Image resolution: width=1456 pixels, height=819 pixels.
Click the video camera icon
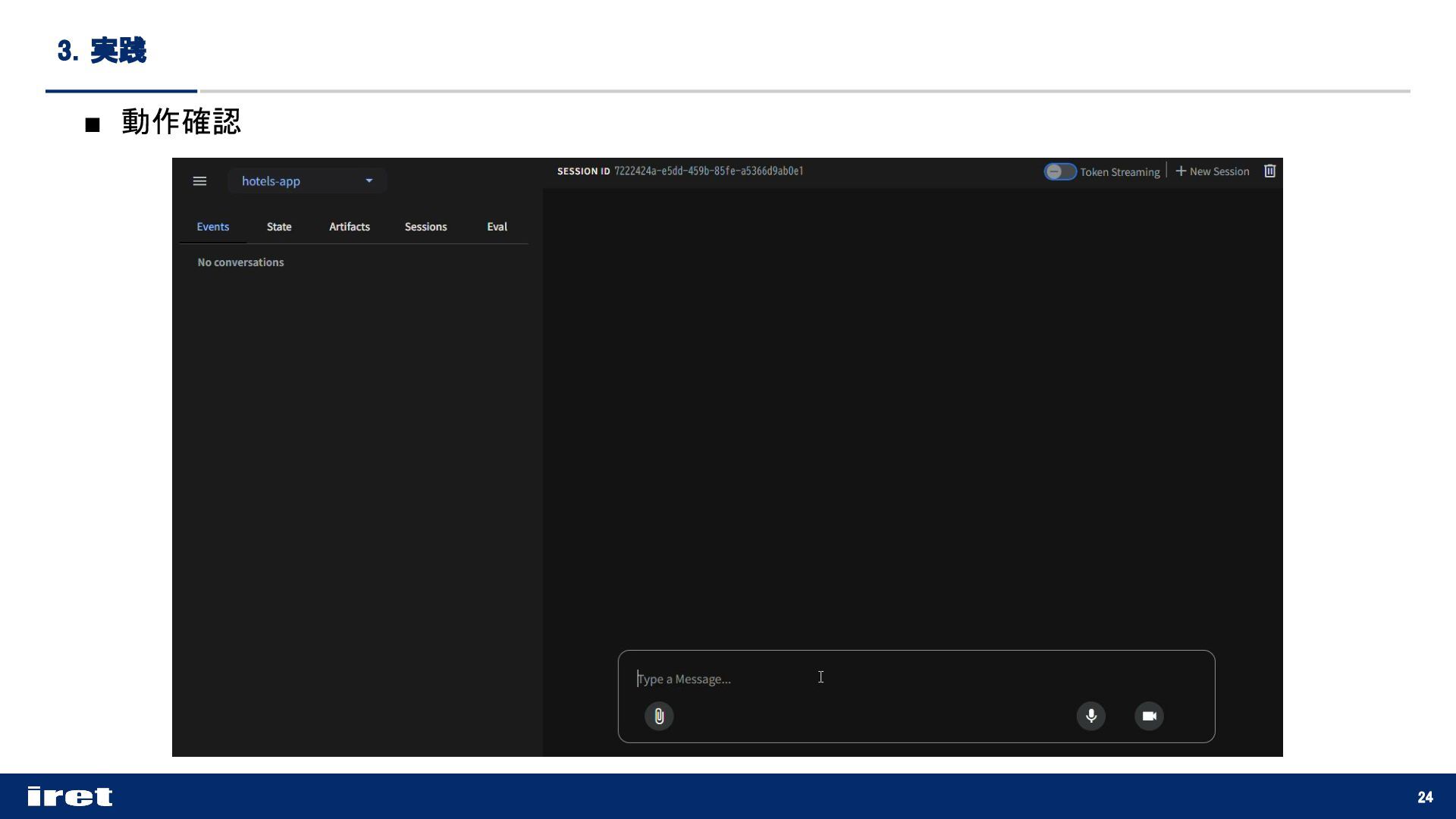click(x=1150, y=716)
